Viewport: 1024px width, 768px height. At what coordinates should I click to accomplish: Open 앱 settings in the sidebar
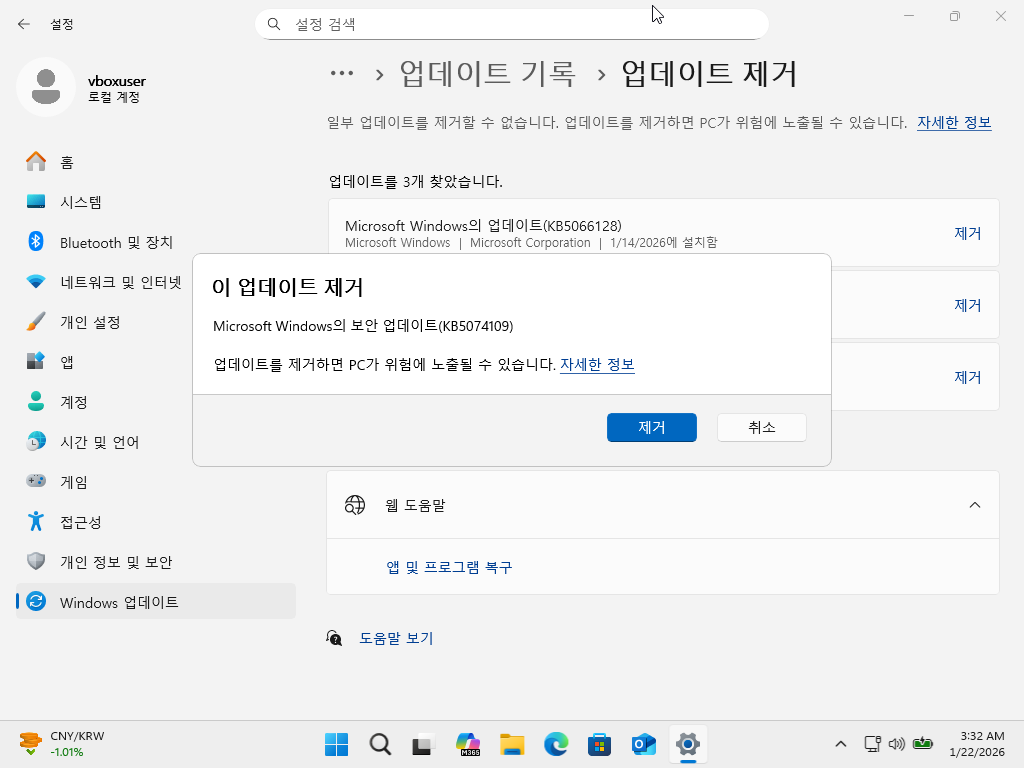click(104, 362)
